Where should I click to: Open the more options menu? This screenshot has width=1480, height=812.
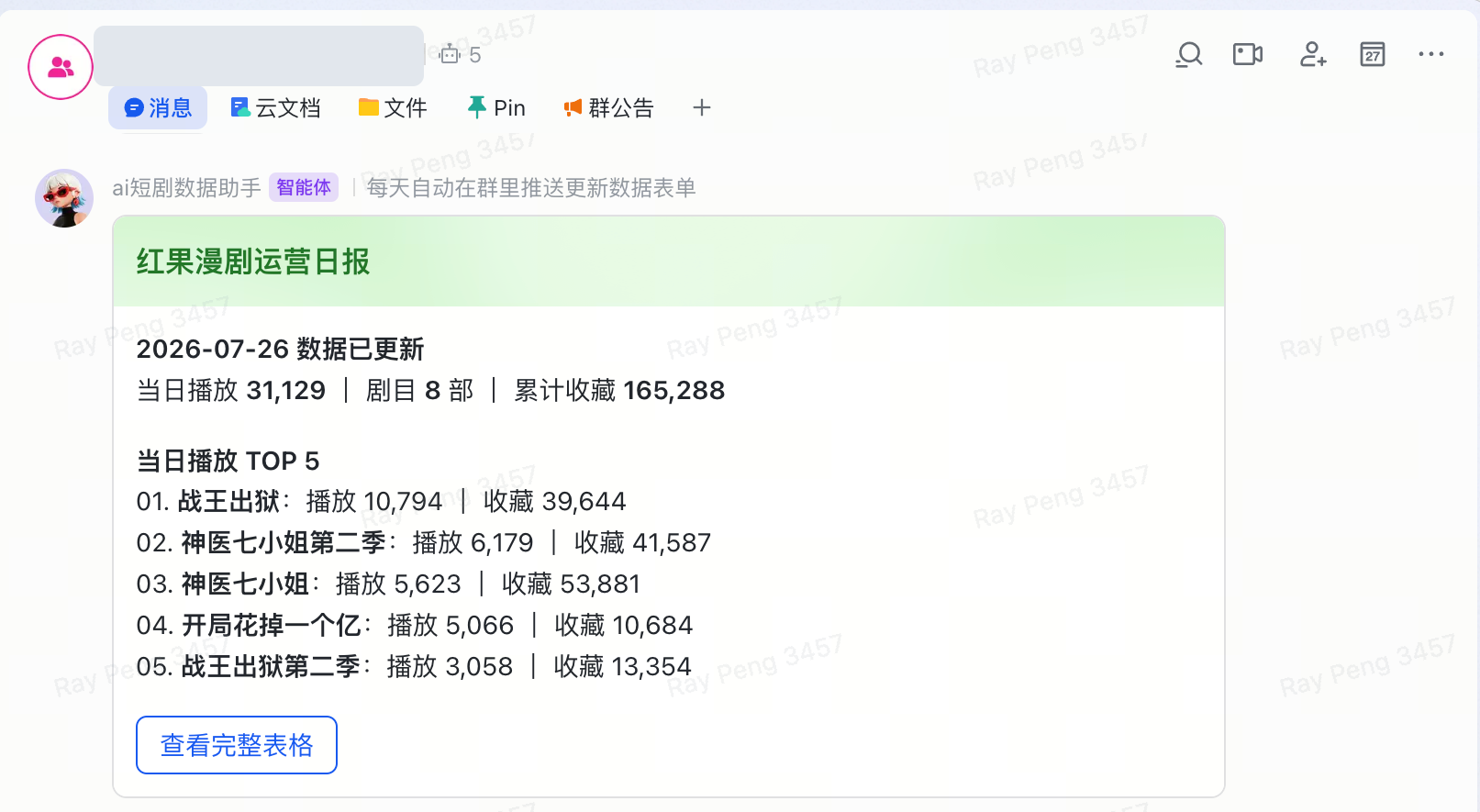click(x=1431, y=55)
